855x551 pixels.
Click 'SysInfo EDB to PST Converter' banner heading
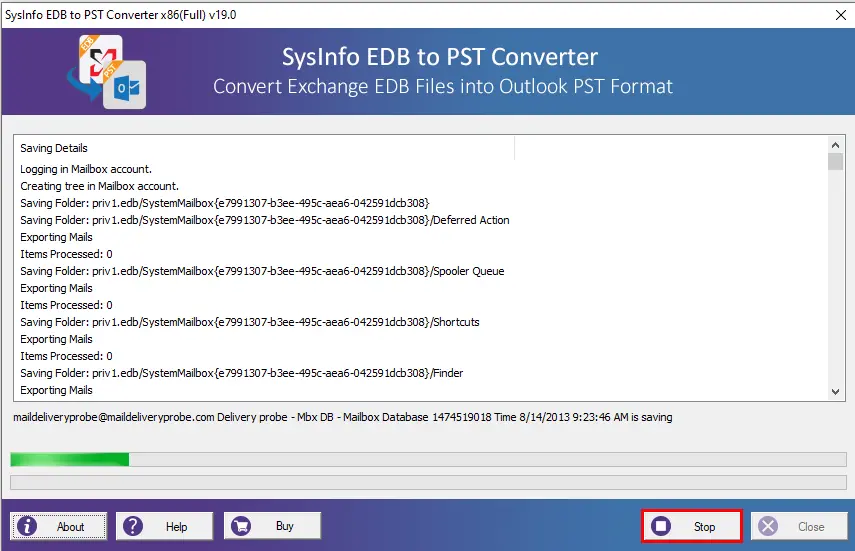440,57
